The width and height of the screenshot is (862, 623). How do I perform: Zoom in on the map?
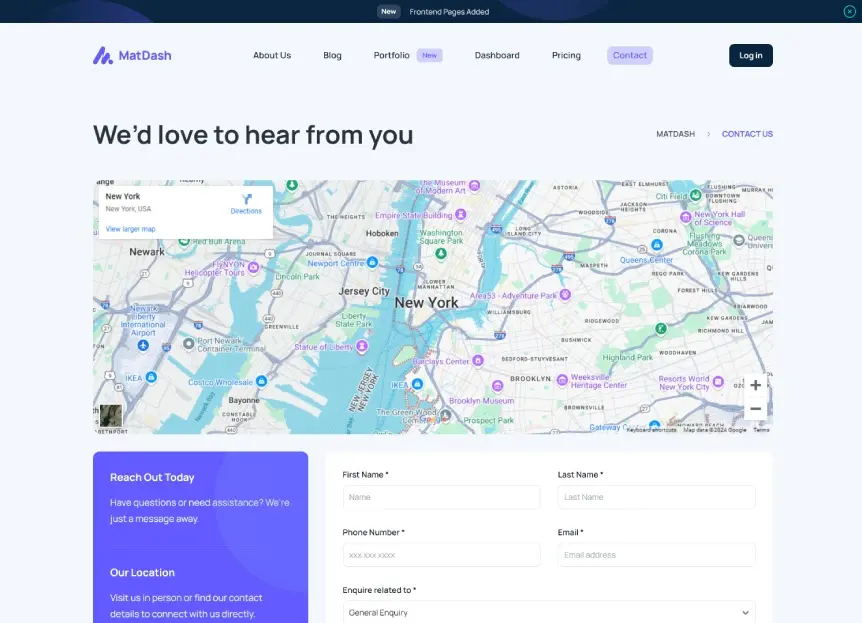point(755,385)
